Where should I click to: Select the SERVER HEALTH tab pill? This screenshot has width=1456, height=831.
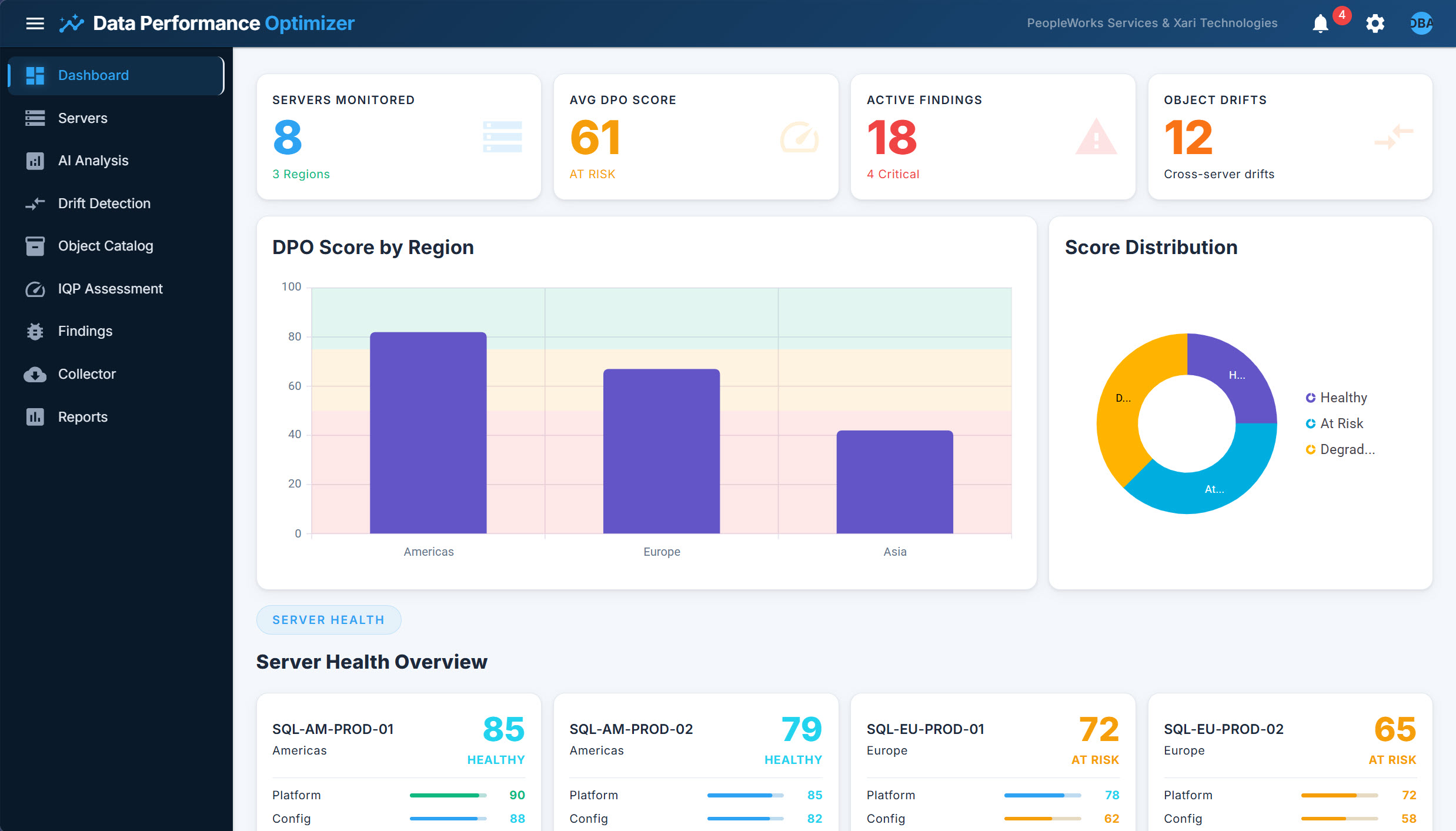[x=328, y=619]
